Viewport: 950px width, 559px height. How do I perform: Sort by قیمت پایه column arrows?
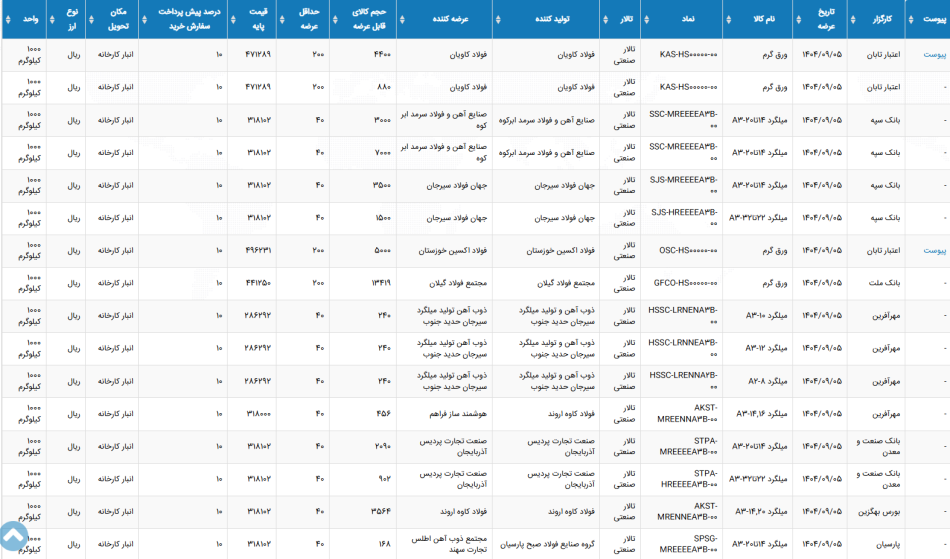point(233,19)
